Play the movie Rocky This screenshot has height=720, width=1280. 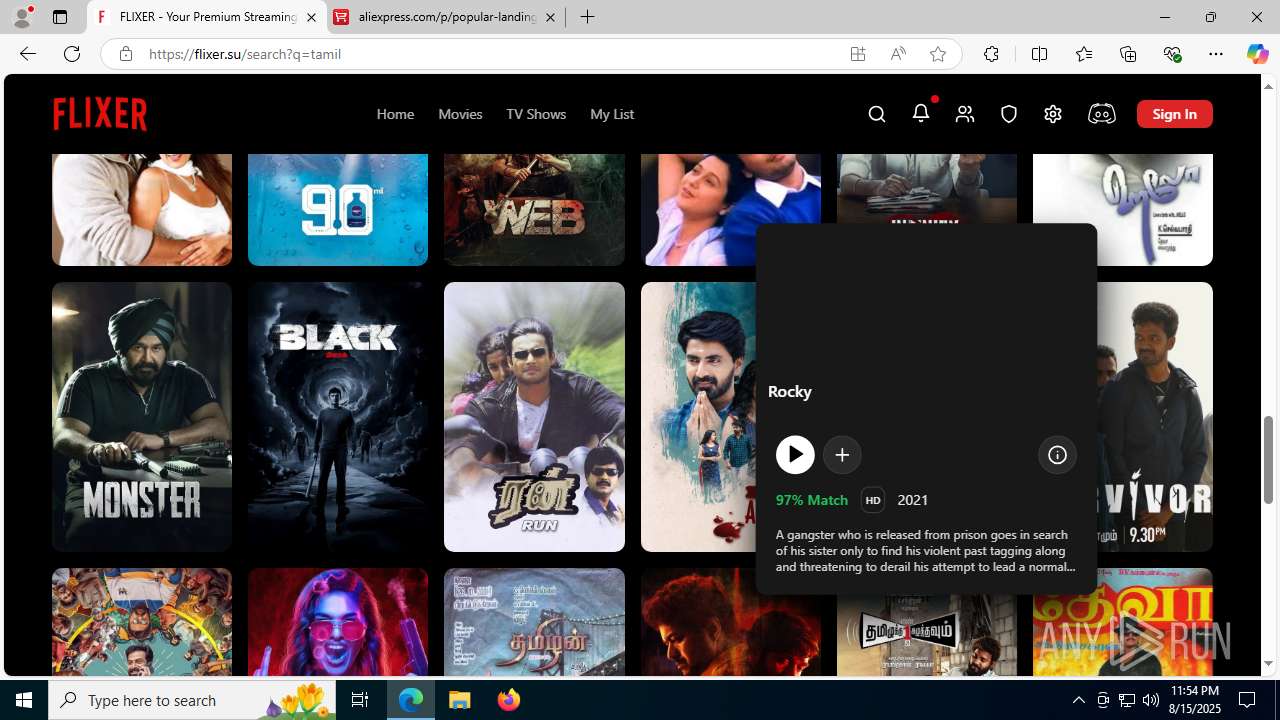795,455
